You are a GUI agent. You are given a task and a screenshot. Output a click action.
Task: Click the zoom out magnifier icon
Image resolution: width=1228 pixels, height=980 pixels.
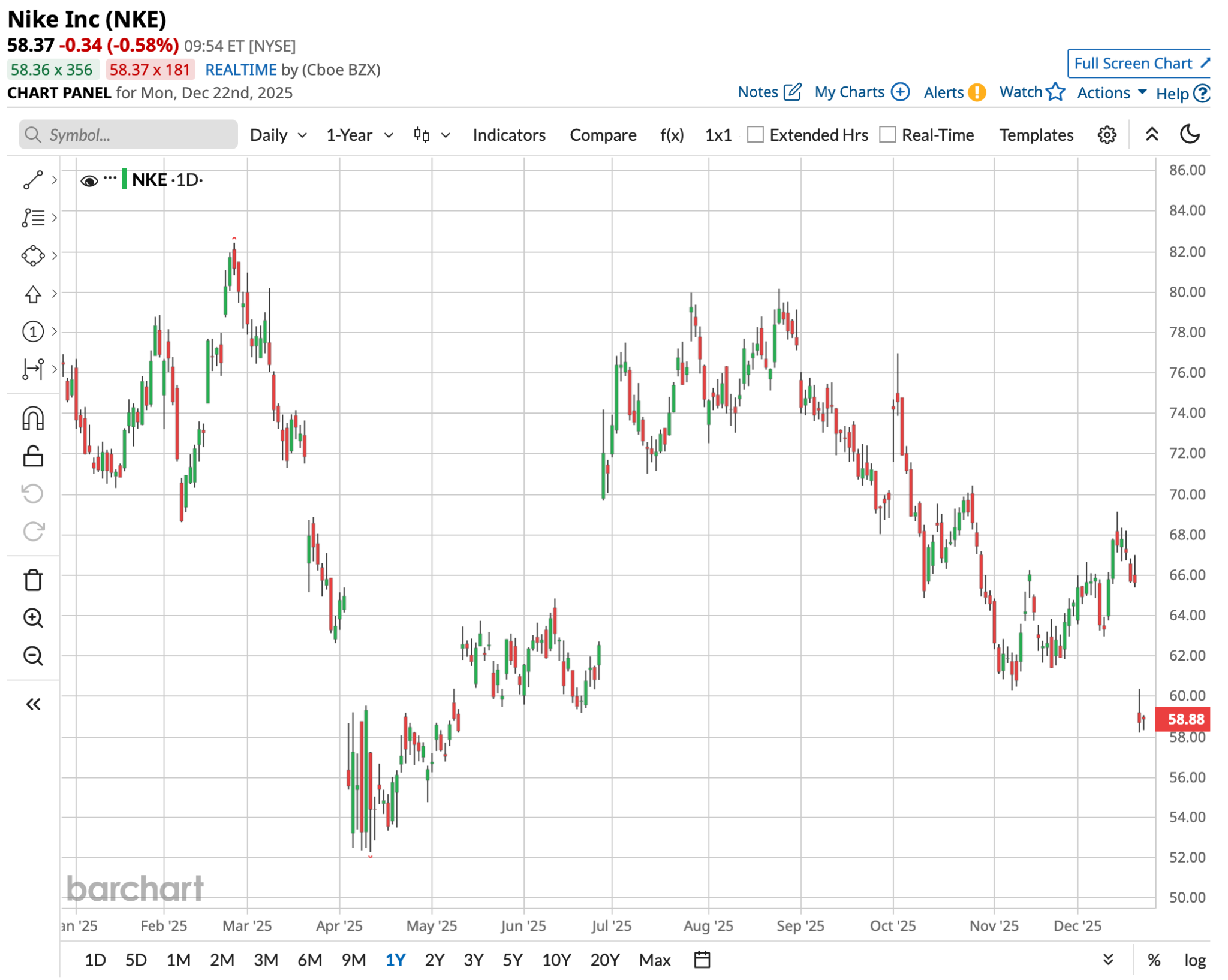point(33,656)
